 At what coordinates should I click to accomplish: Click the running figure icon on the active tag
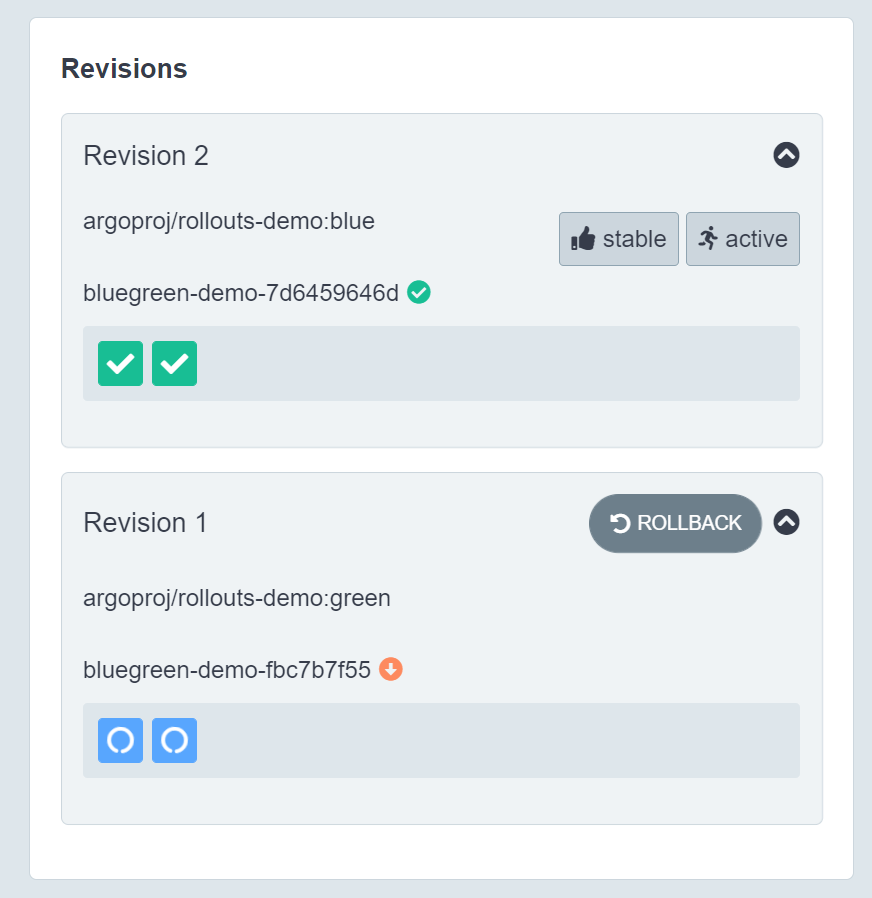(709, 238)
